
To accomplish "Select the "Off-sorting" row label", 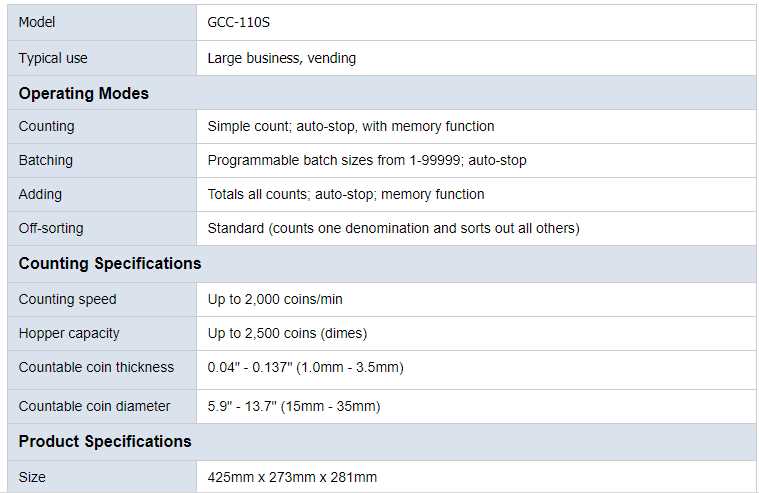I will [x=51, y=228].
